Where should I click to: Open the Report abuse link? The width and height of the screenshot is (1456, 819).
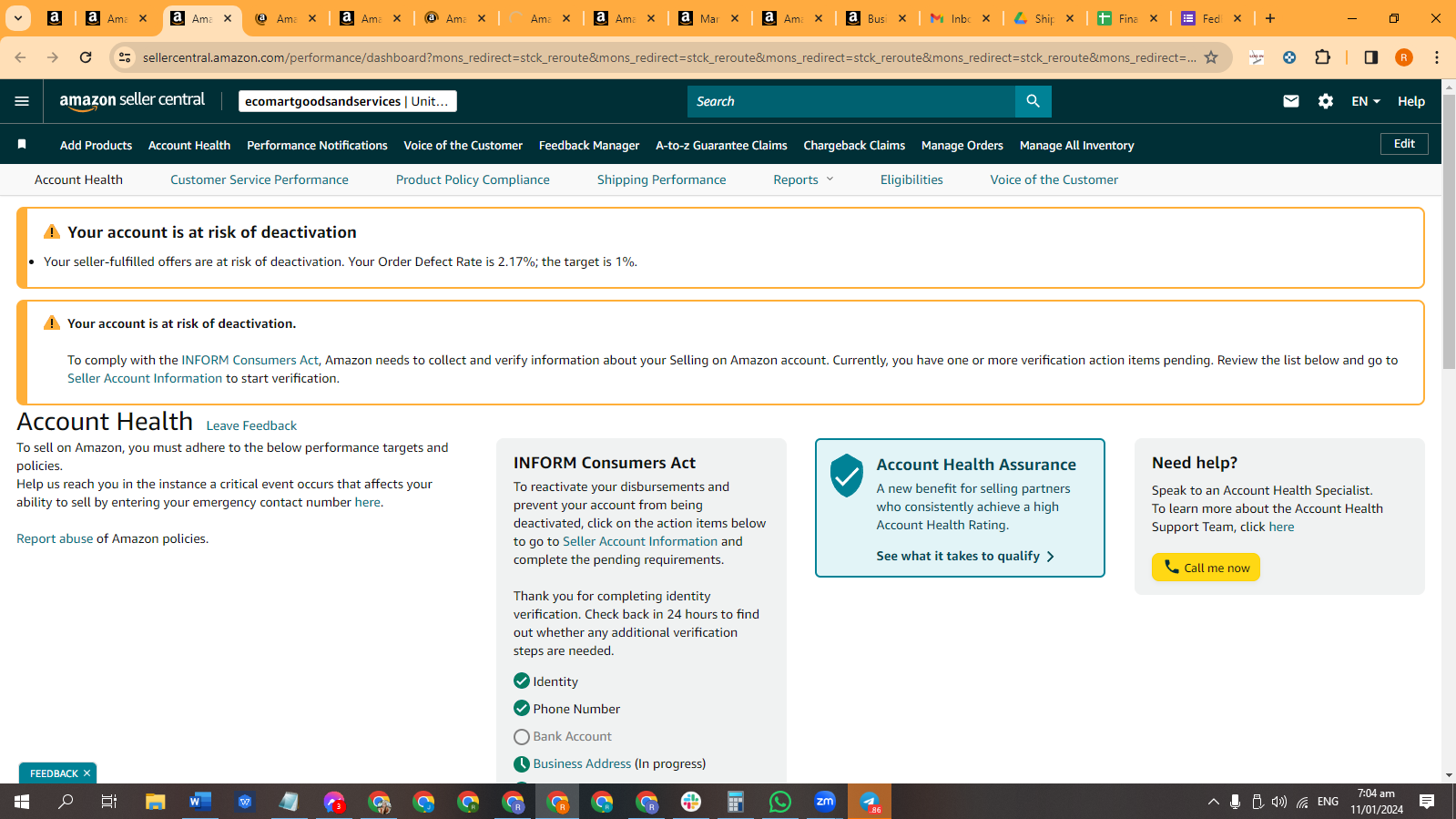pyautogui.click(x=55, y=538)
